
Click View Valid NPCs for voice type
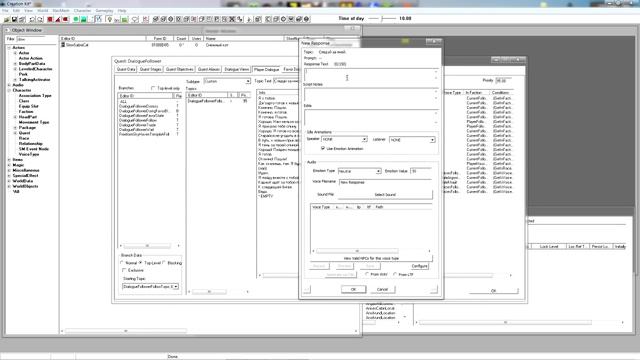371,258
